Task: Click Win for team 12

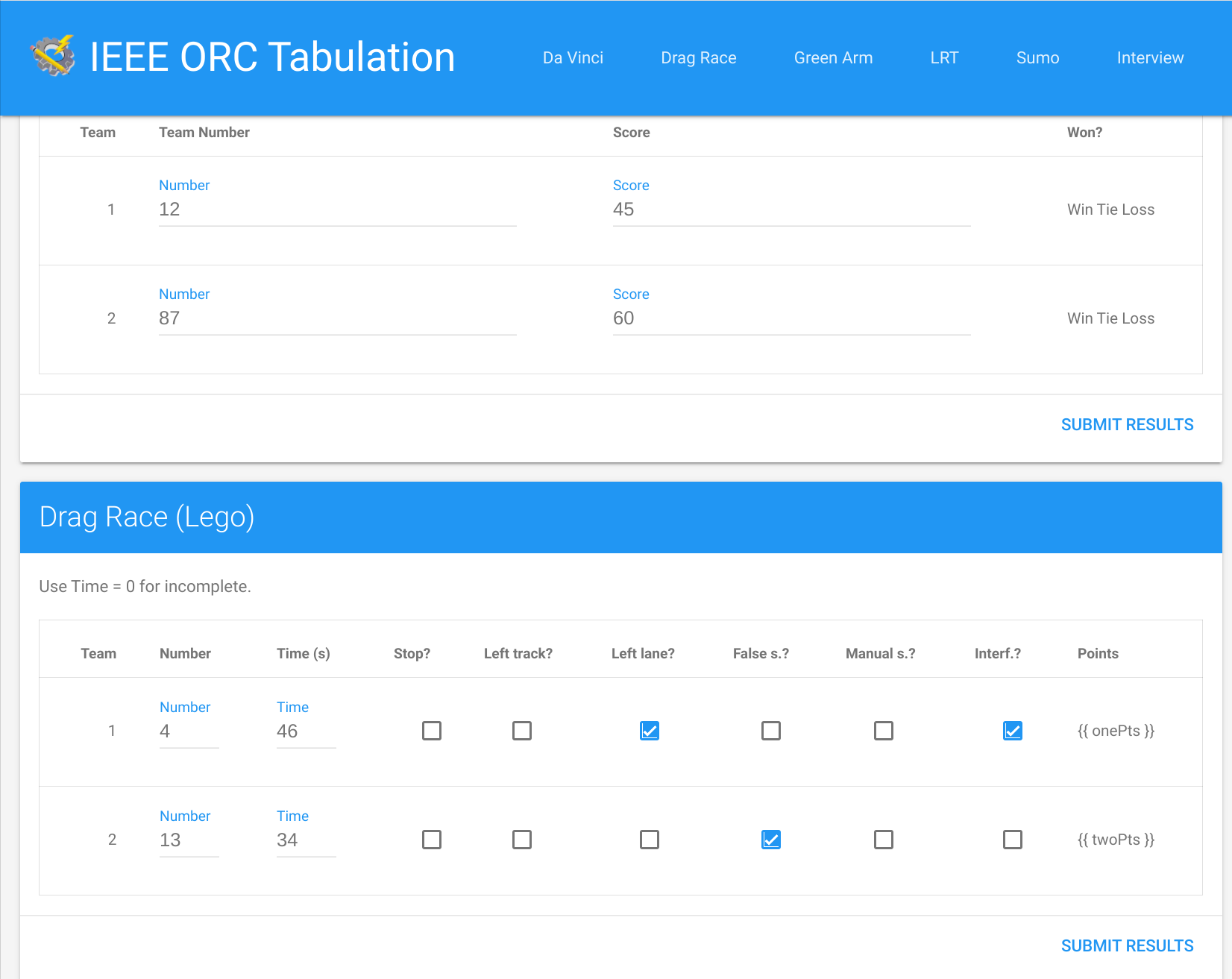Action: click(1079, 210)
